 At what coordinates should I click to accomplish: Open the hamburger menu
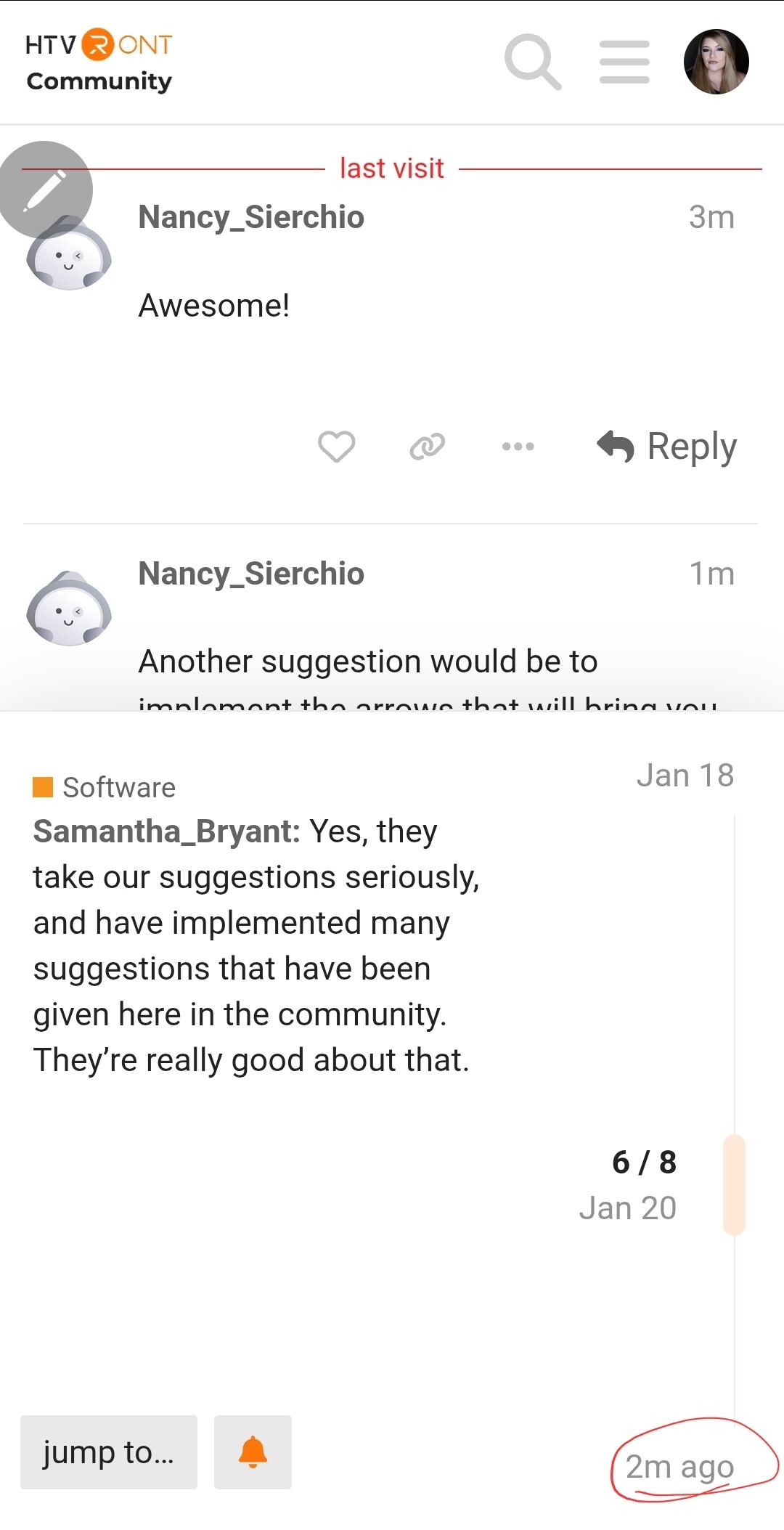click(624, 62)
